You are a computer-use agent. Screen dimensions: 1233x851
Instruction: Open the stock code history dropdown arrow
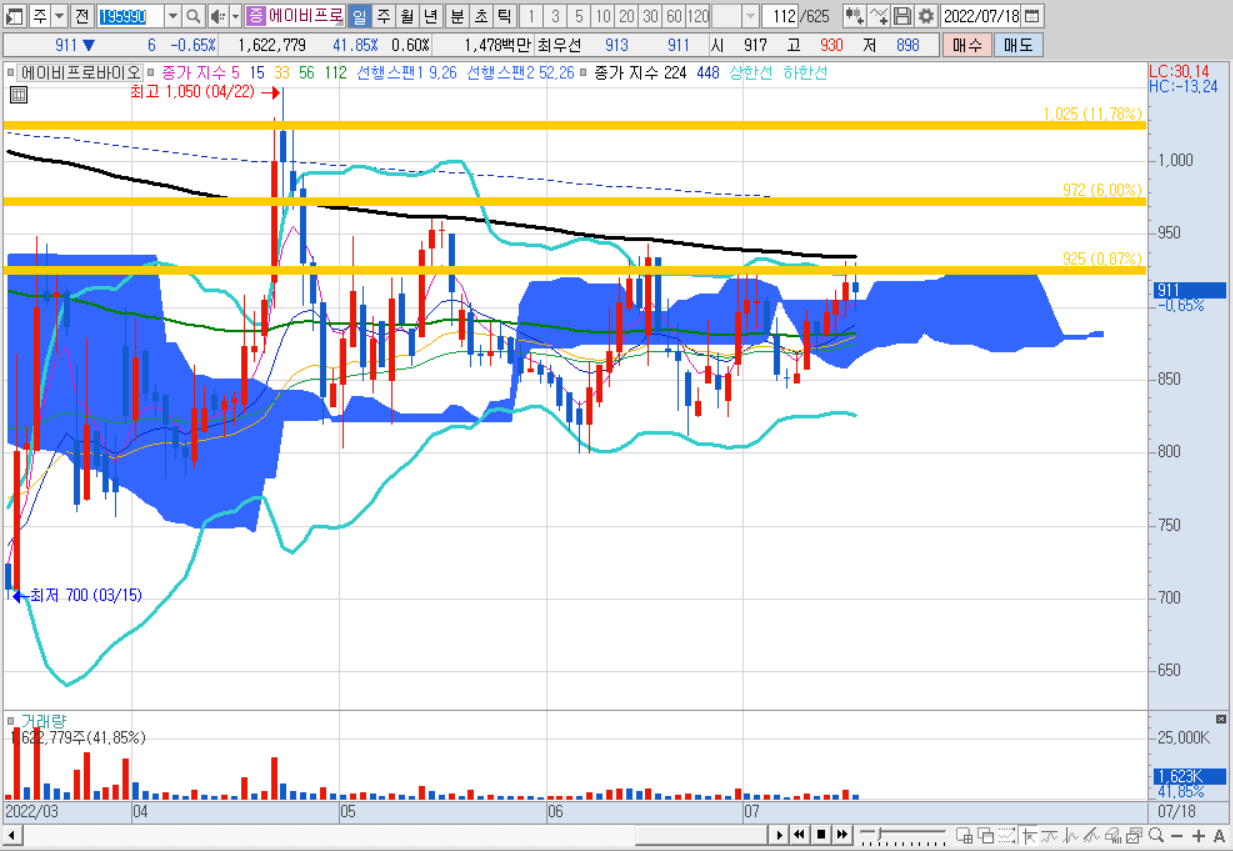(x=172, y=16)
